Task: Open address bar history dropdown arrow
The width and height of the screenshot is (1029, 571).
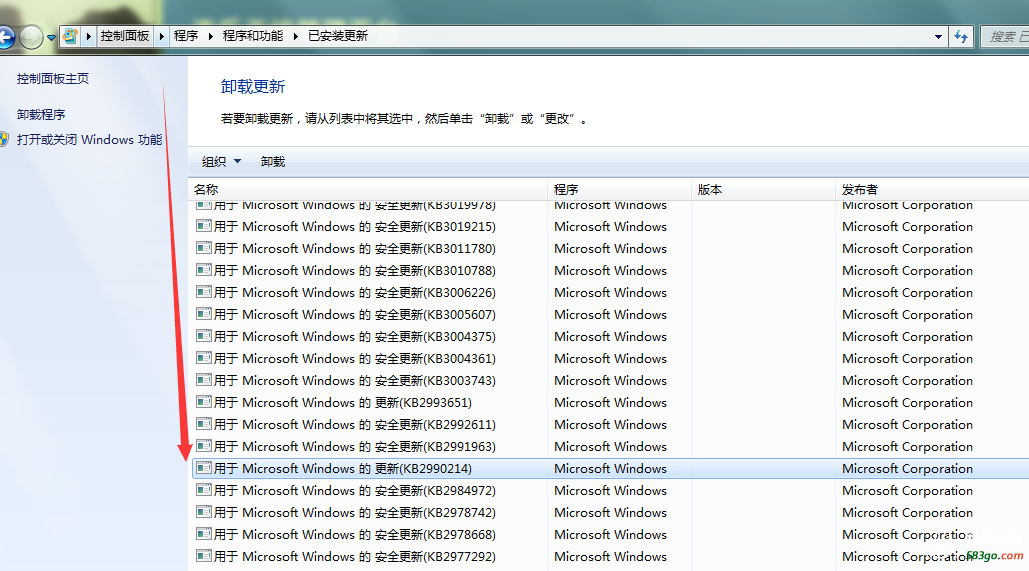Action: pos(938,37)
